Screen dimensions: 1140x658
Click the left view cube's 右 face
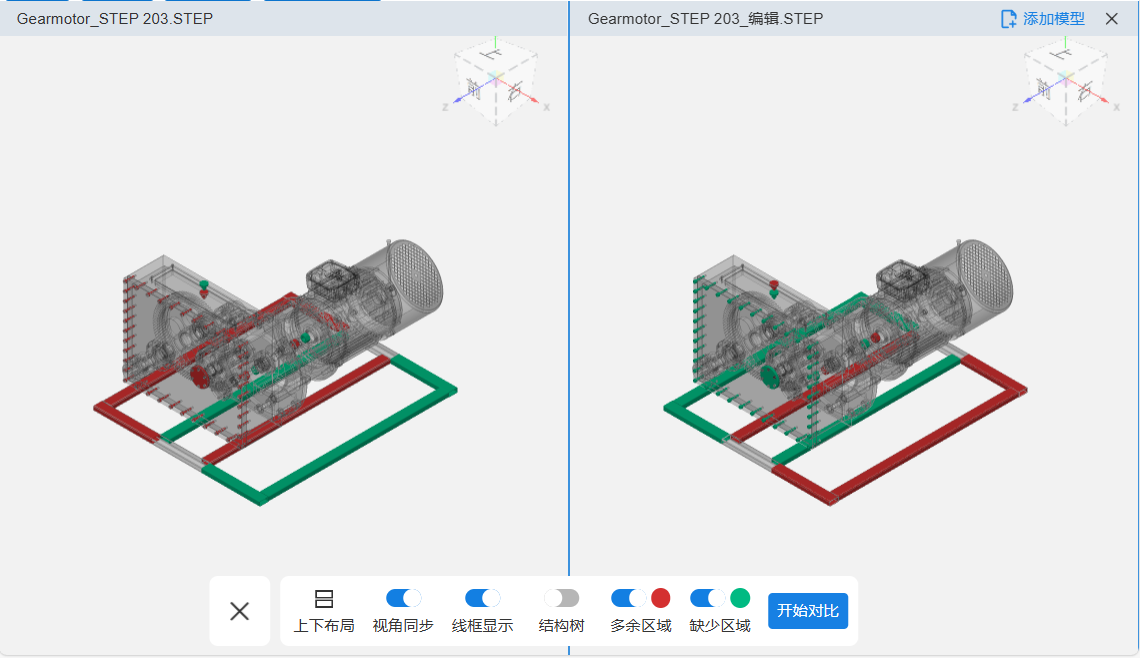(x=514, y=93)
